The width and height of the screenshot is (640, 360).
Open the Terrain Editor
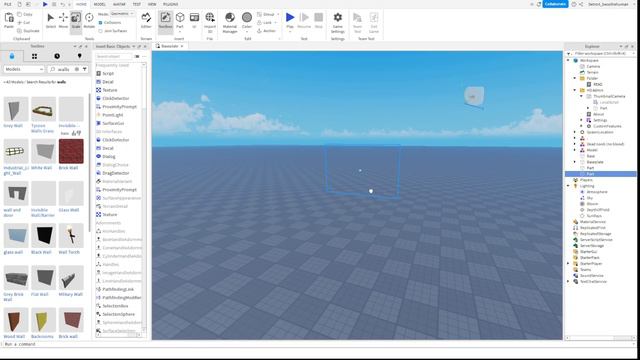point(146,20)
